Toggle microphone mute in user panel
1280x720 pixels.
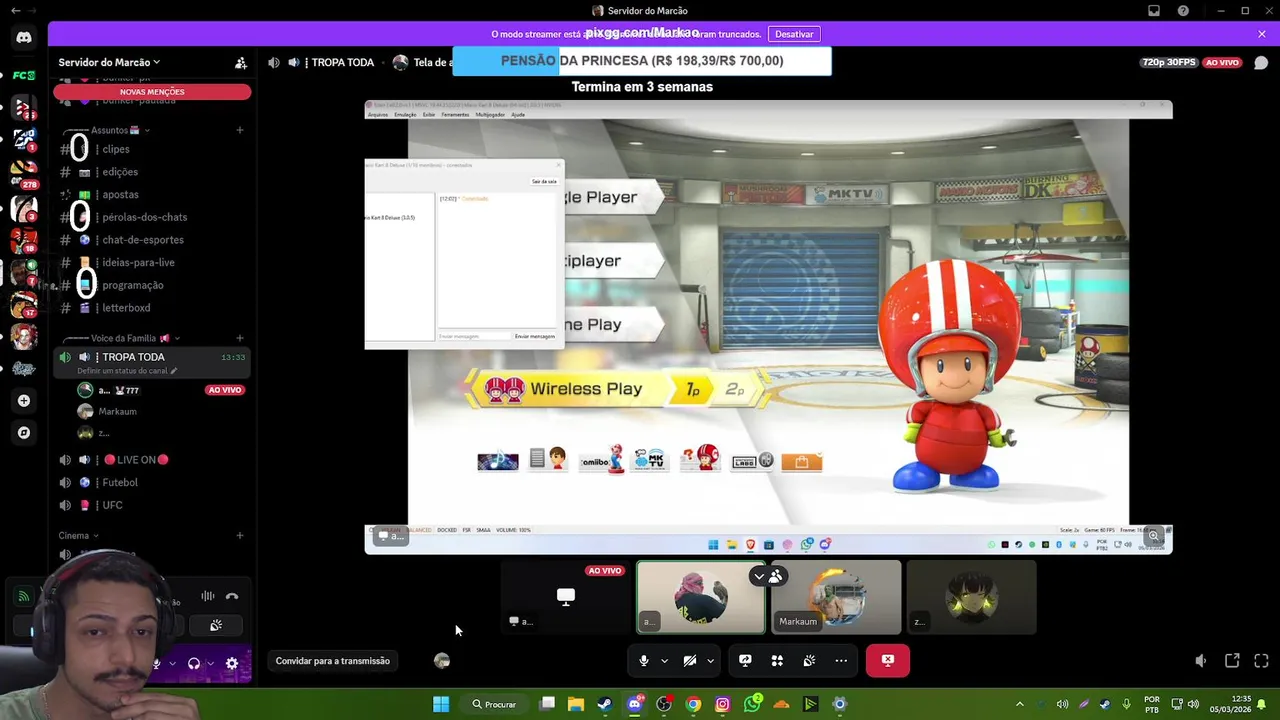pyautogui.click(x=156, y=663)
